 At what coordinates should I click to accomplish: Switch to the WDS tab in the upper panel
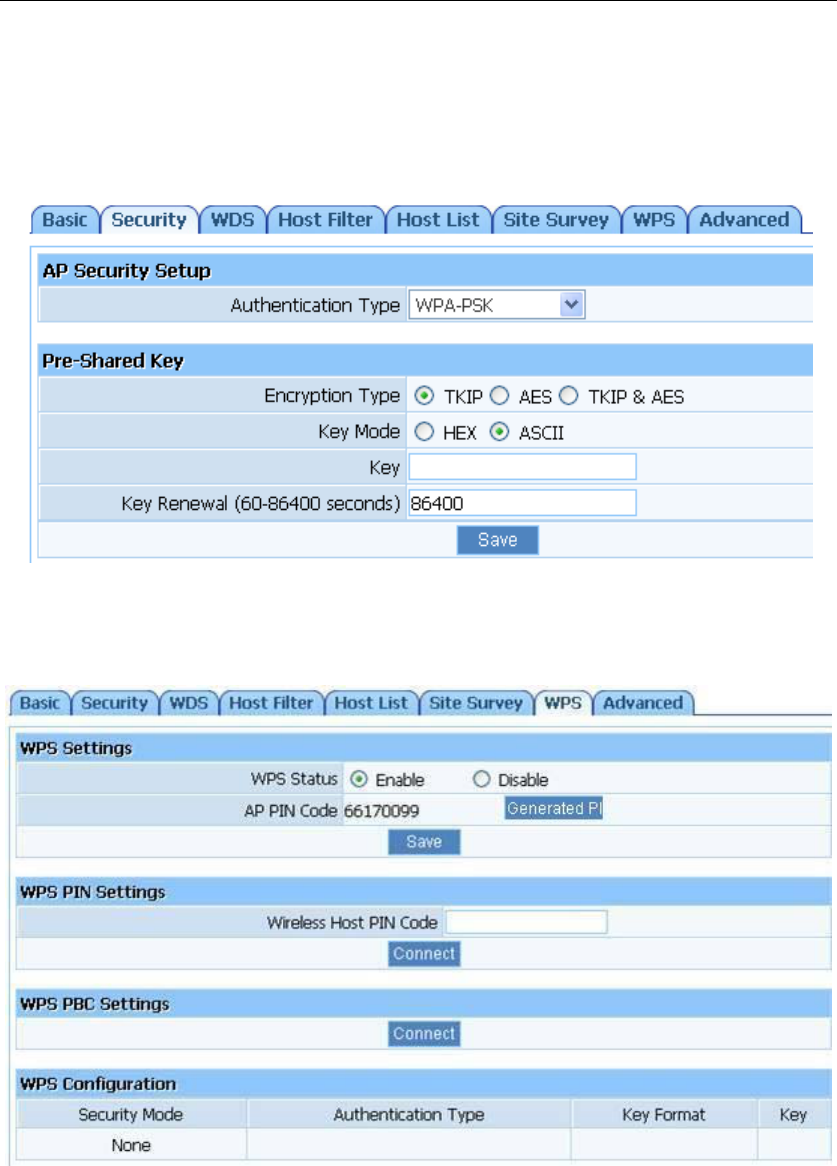pyautogui.click(x=233, y=220)
